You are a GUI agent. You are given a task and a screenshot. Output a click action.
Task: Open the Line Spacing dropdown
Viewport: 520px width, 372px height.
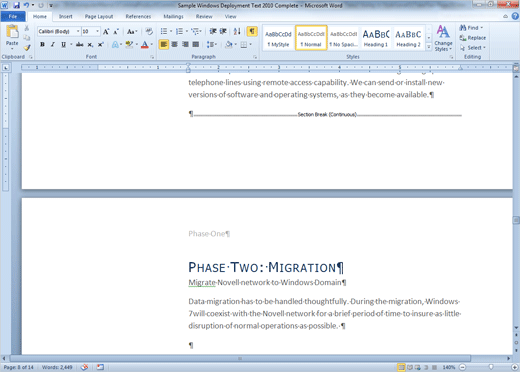coord(212,44)
